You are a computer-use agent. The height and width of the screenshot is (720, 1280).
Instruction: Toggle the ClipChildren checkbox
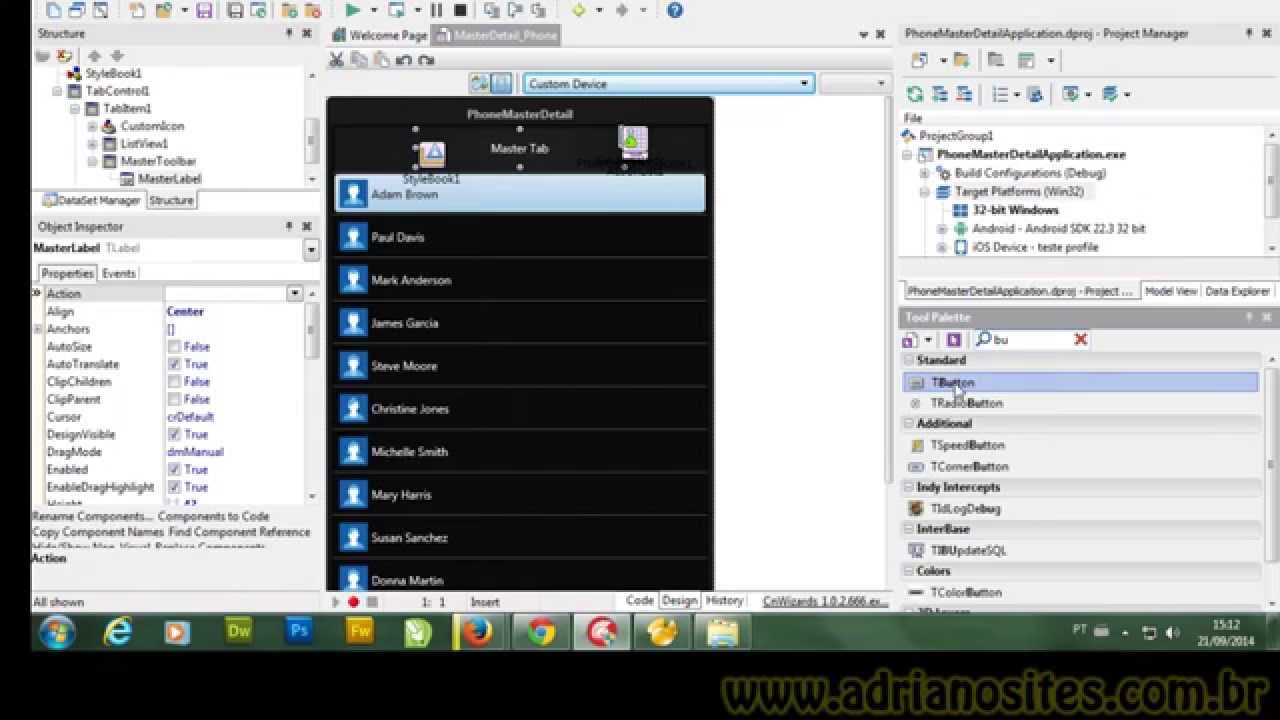coord(174,382)
